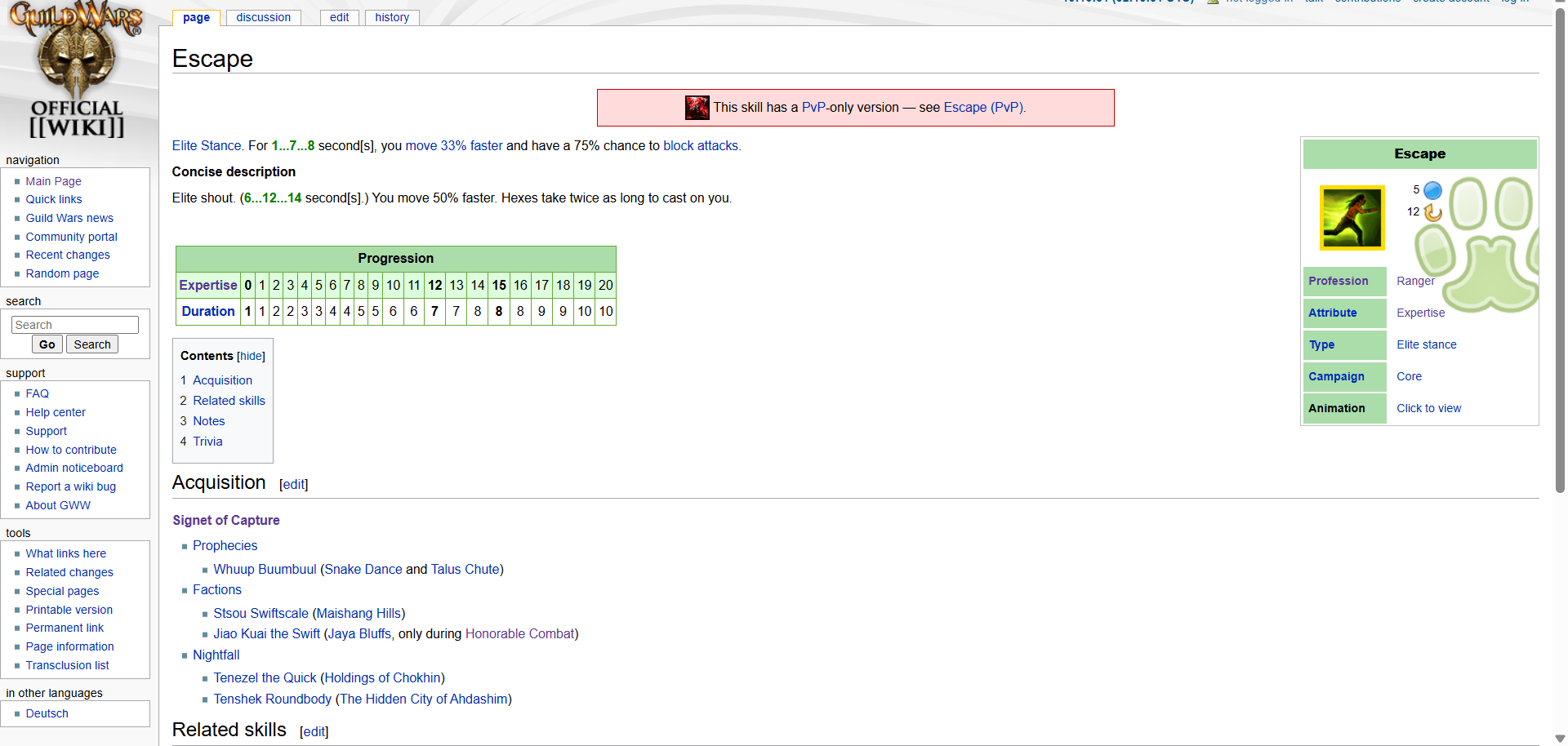
Task: Select the page tab
Action: (196, 17)
